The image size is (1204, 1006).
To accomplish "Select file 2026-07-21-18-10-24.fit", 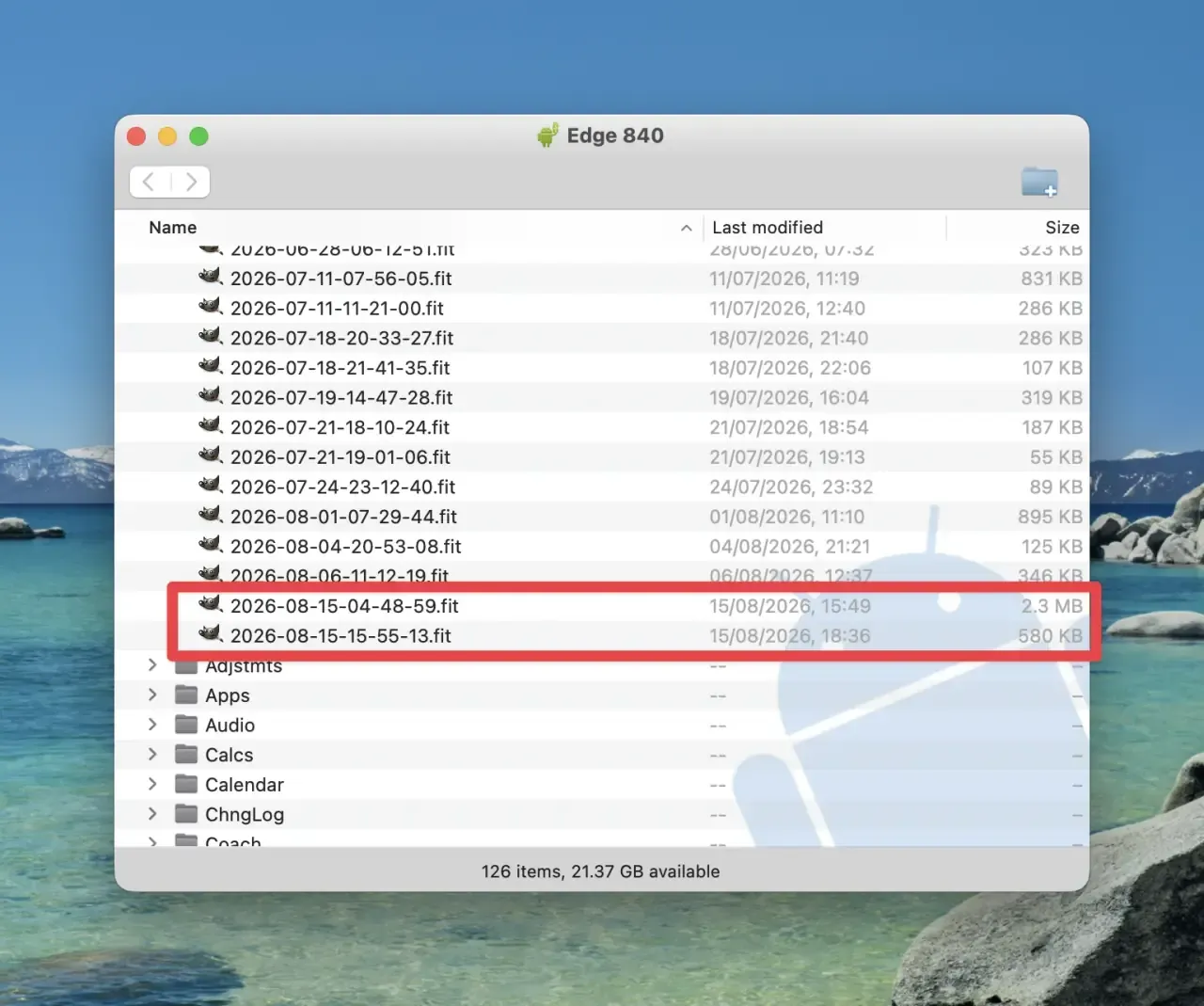I will tap(341, 427).
